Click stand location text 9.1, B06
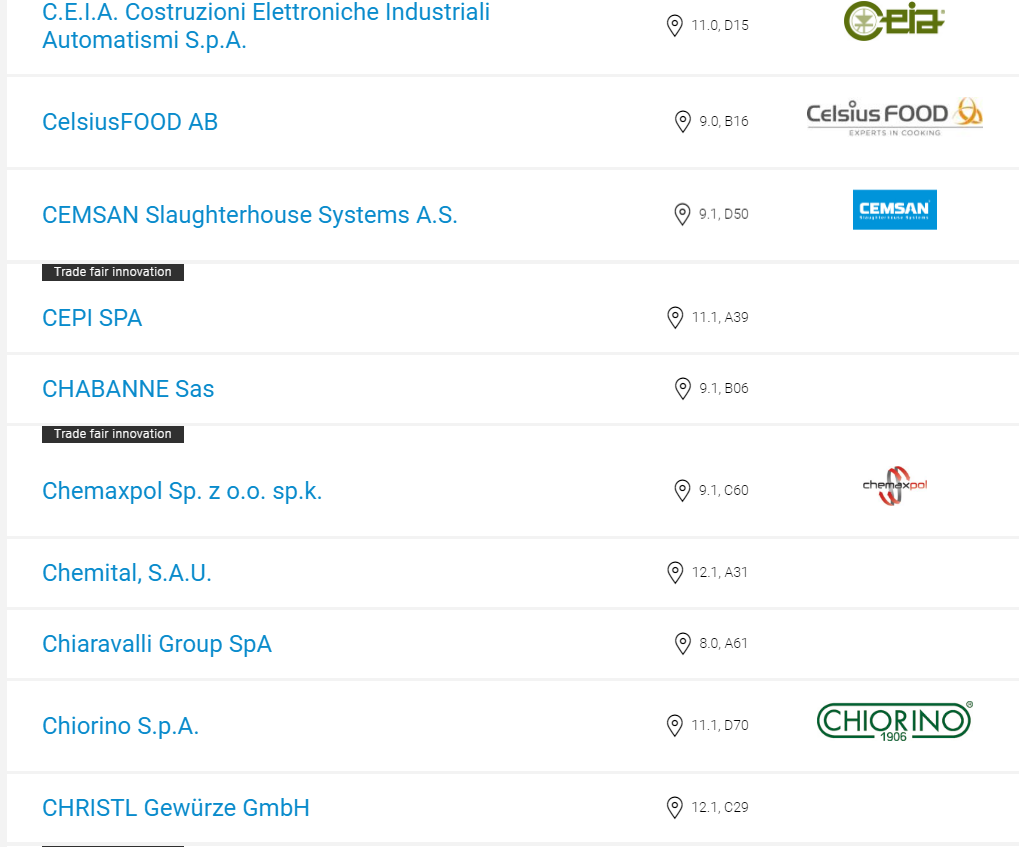This screenshot has height=847, width=1019. [724, 388]
